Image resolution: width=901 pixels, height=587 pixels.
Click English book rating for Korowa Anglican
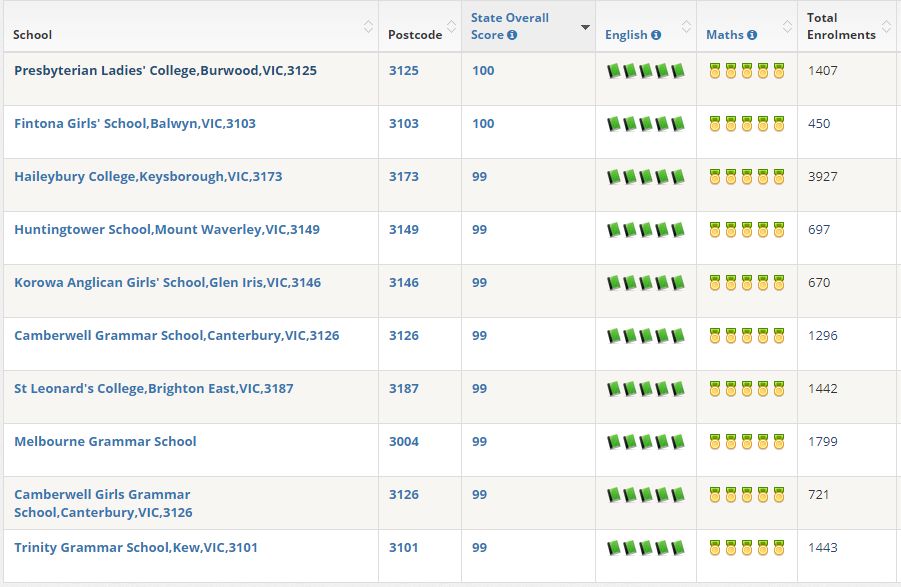(x=646, y=283)
